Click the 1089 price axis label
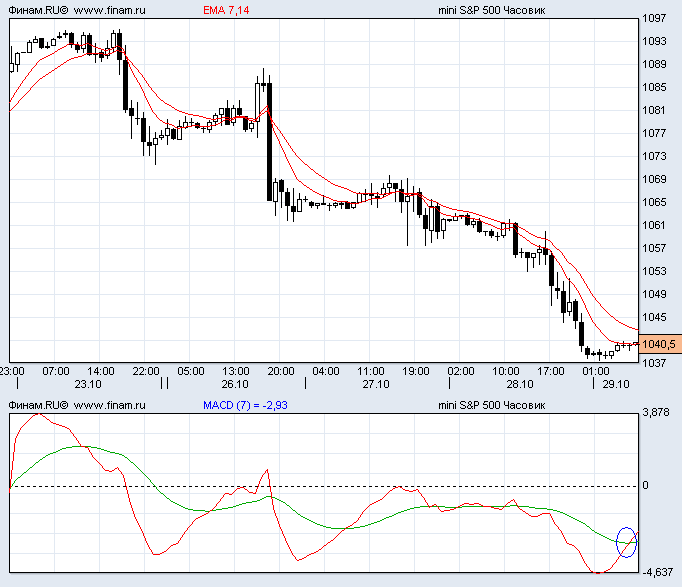 pos(654,64)
